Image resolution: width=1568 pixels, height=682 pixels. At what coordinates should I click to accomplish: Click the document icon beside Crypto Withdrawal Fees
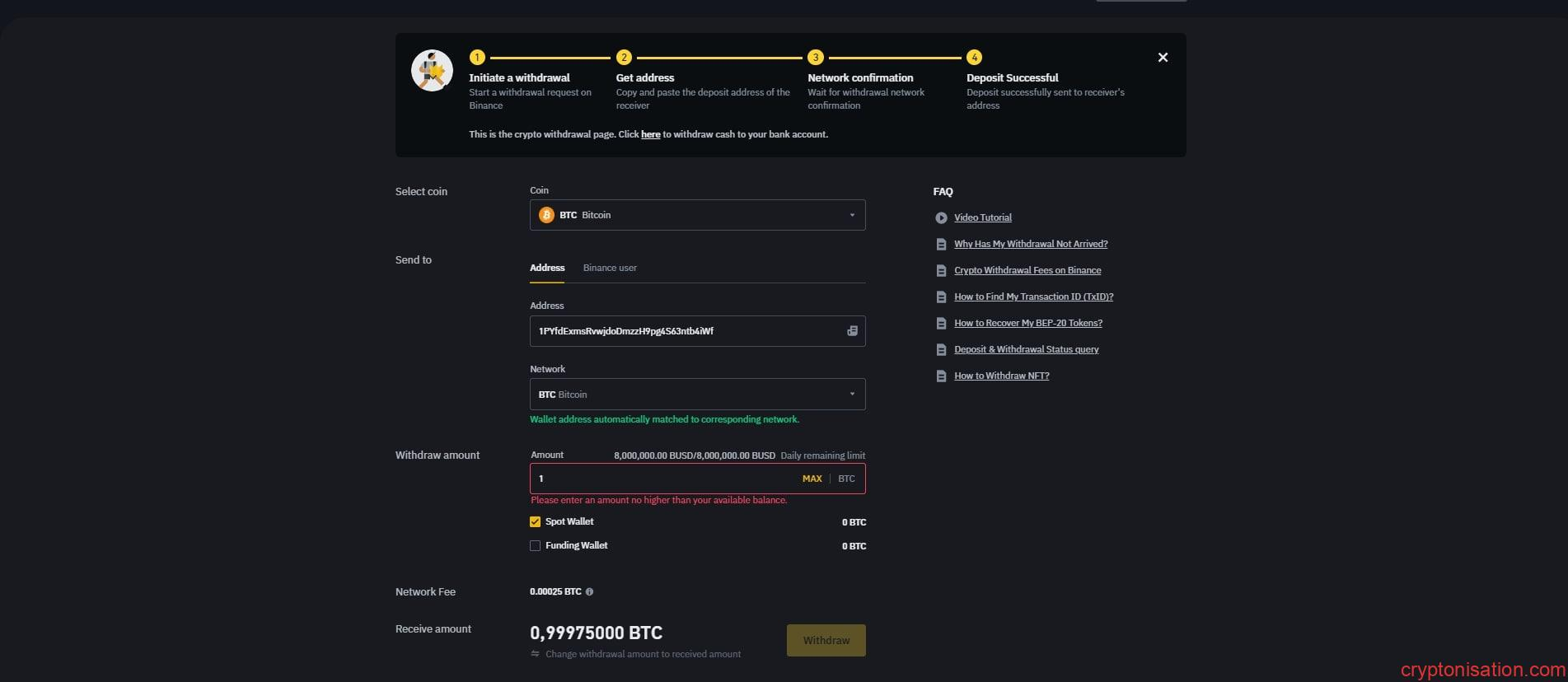pos(941,270)
